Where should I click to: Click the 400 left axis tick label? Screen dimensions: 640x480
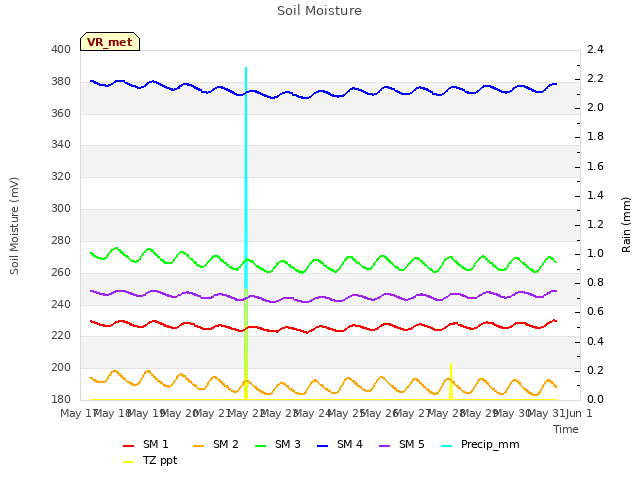pos(61,49)
